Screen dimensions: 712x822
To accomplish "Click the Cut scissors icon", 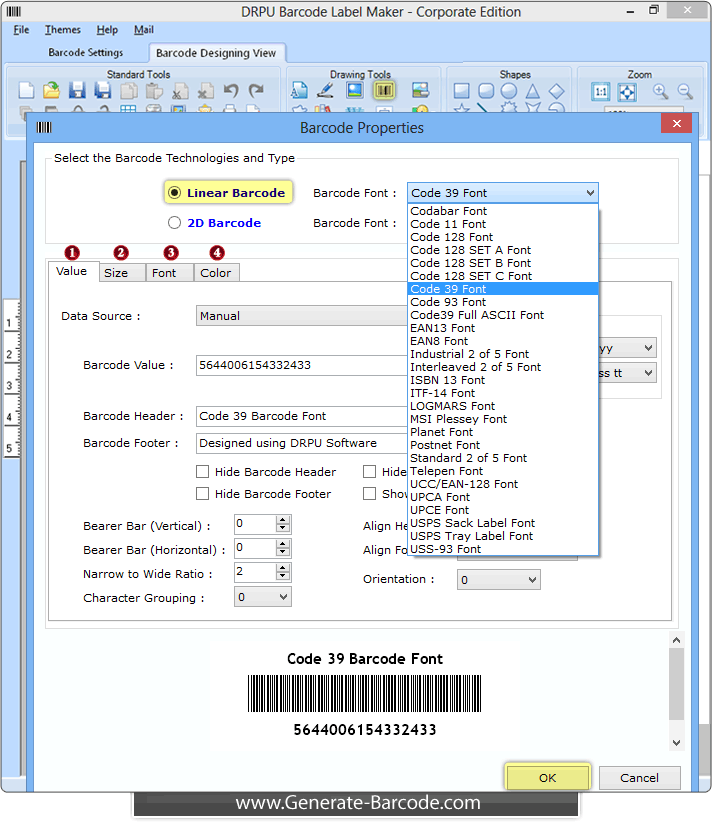I will pyautogui.click(x=180, y=91).
